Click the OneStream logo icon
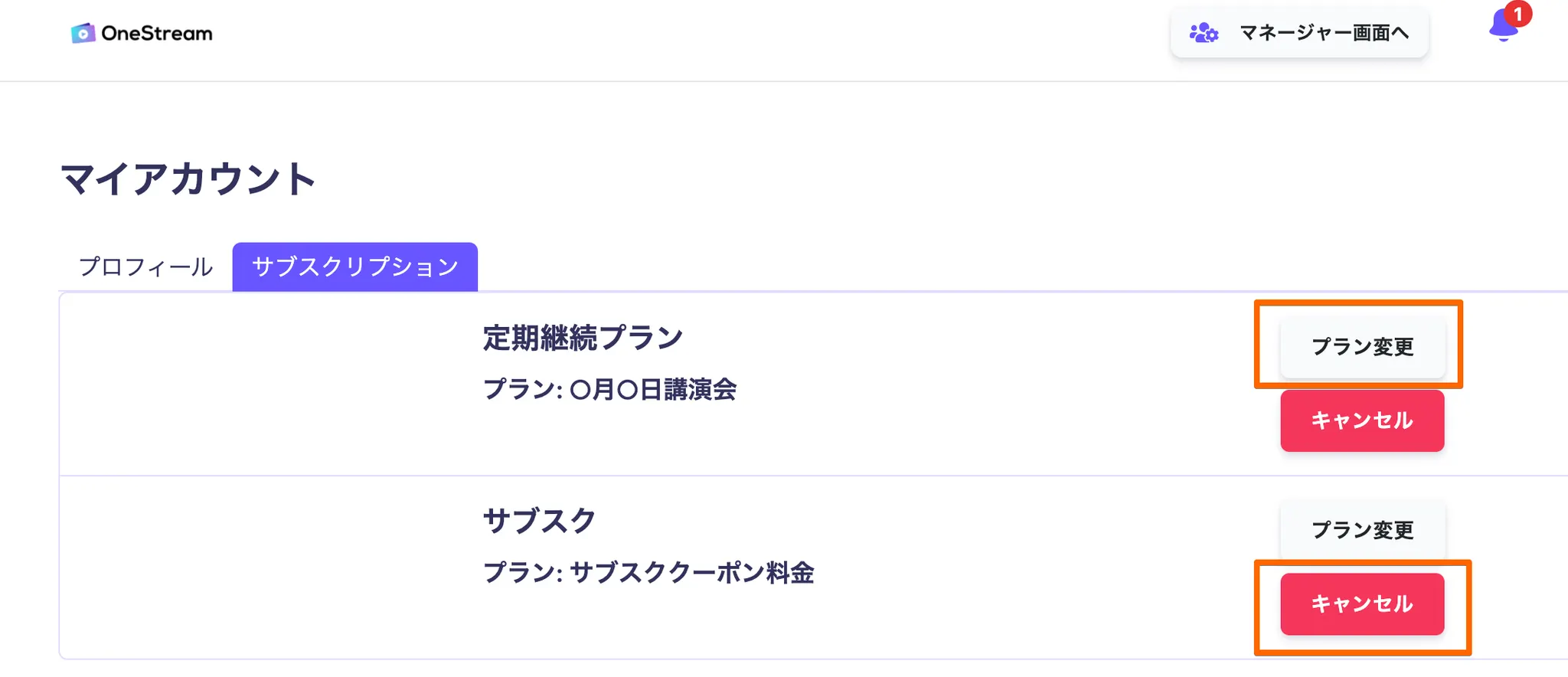This screenshot has width=1568, height=677. click(83, 34)
